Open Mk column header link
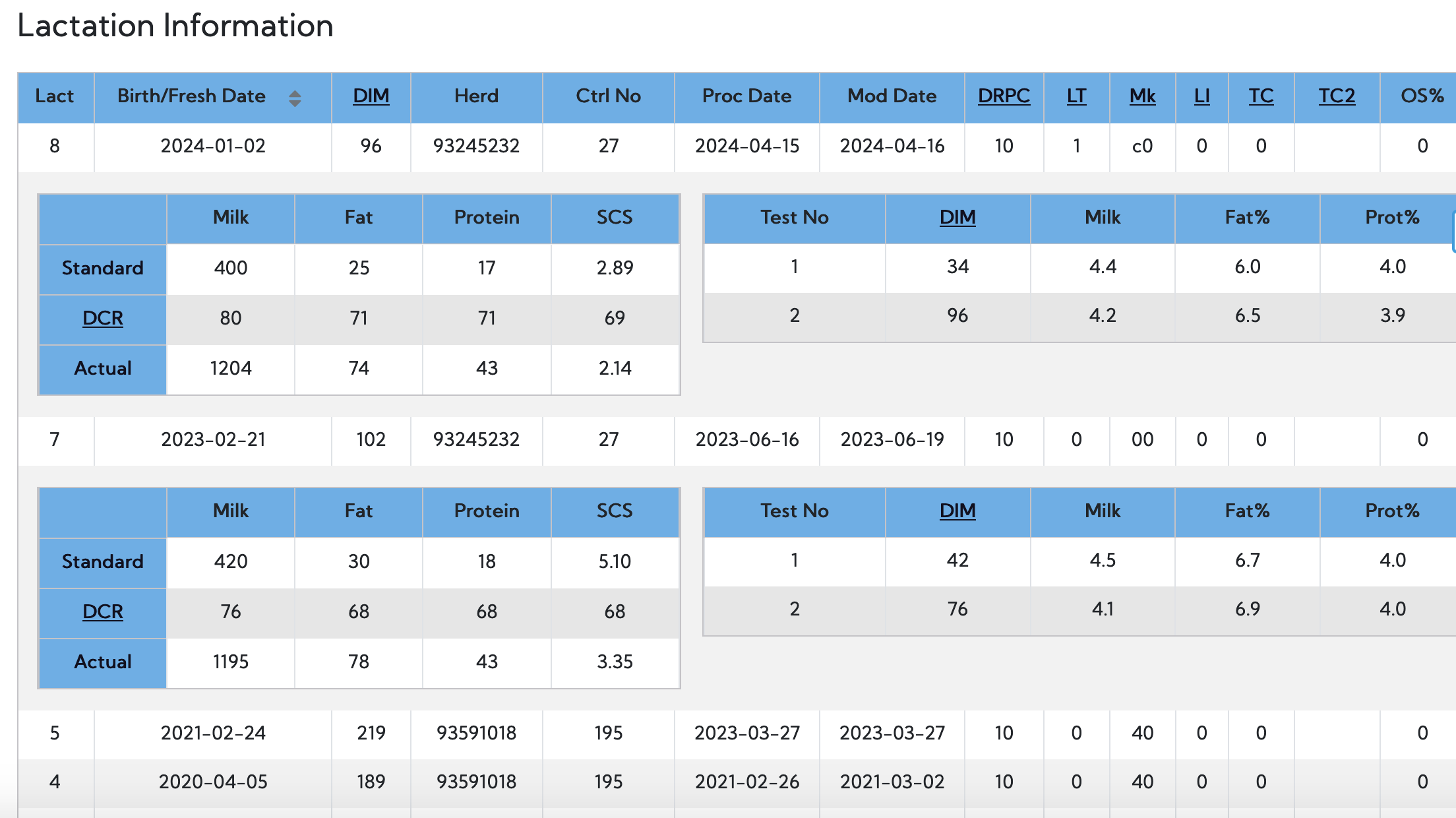1456x818 pixels. coord(1142,96)
